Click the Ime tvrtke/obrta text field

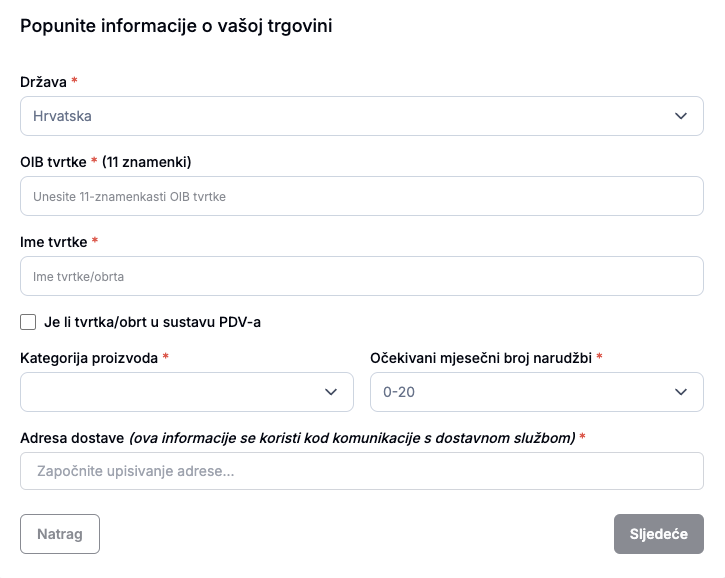click(x=361, y=276)
